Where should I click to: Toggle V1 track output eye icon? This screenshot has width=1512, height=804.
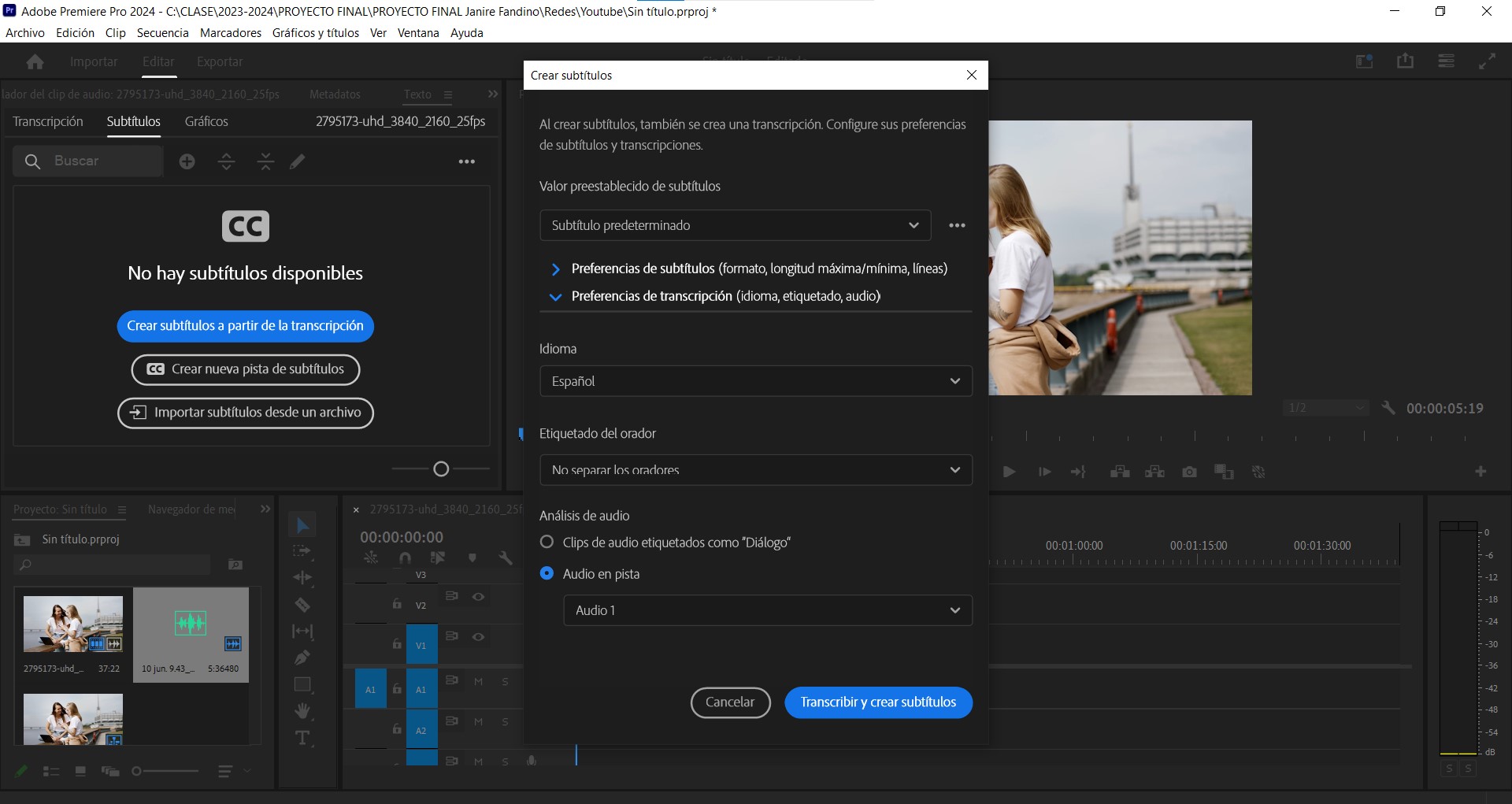[478, 637]
